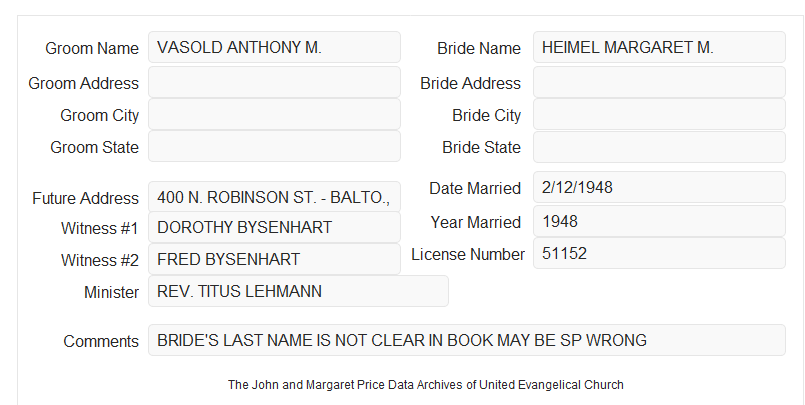Image resolution: width=805 pixels, height=405 pixels.
Task: Click the Bride State input box
Action: 659,147
